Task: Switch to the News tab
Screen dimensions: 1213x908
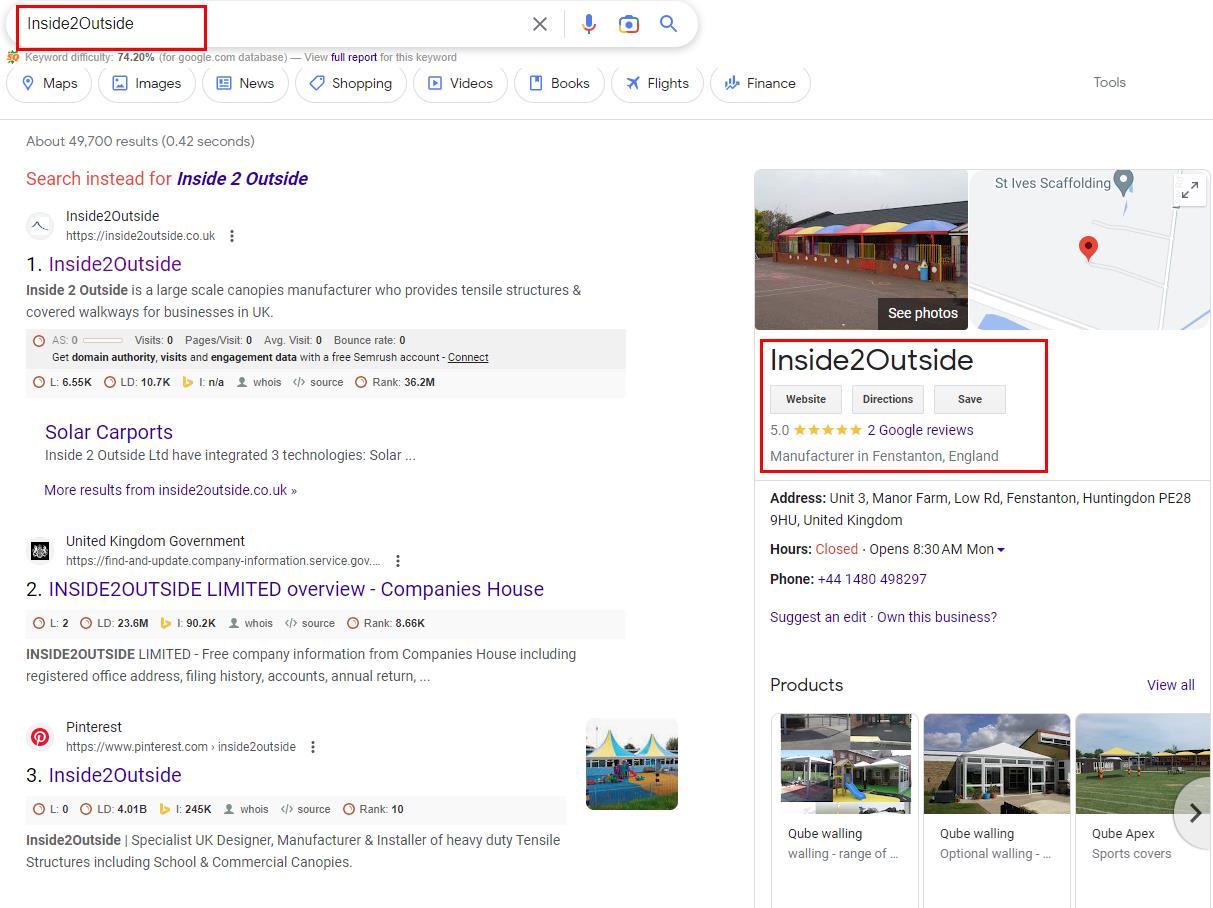Action: tap(245, 83)
